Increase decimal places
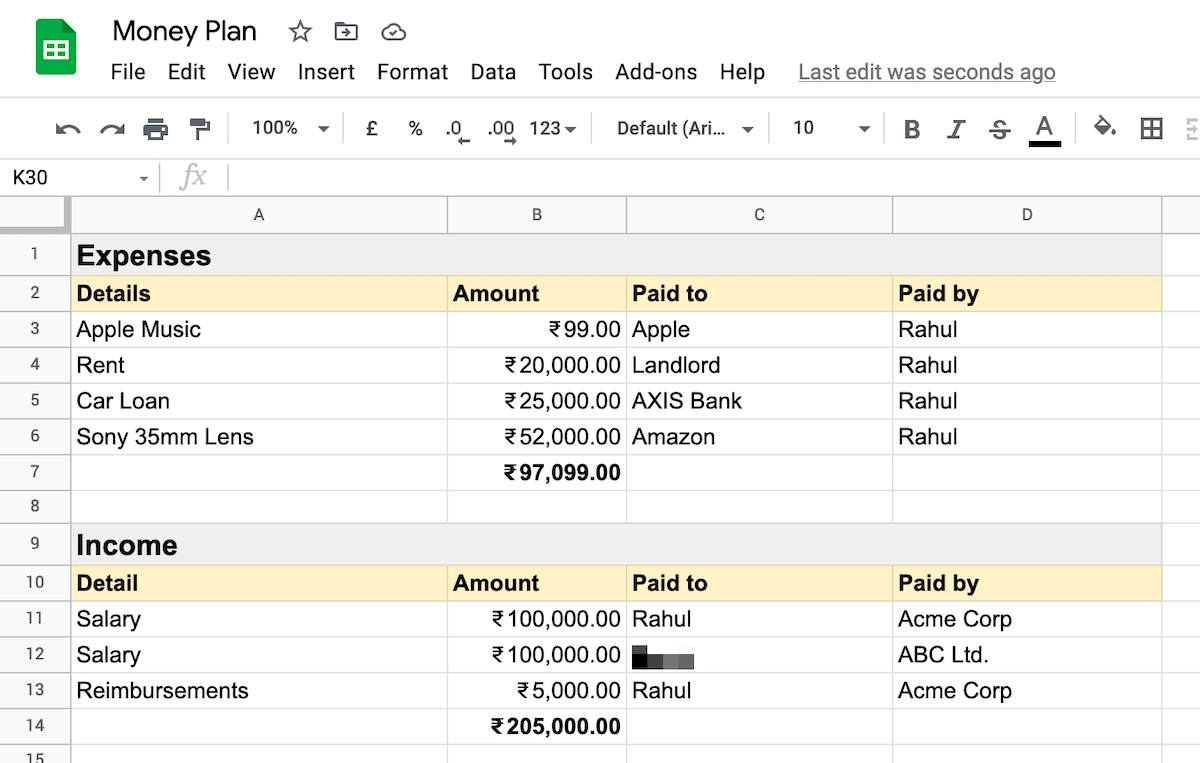This screenshot has width=1200, height=763. point(501,129)
